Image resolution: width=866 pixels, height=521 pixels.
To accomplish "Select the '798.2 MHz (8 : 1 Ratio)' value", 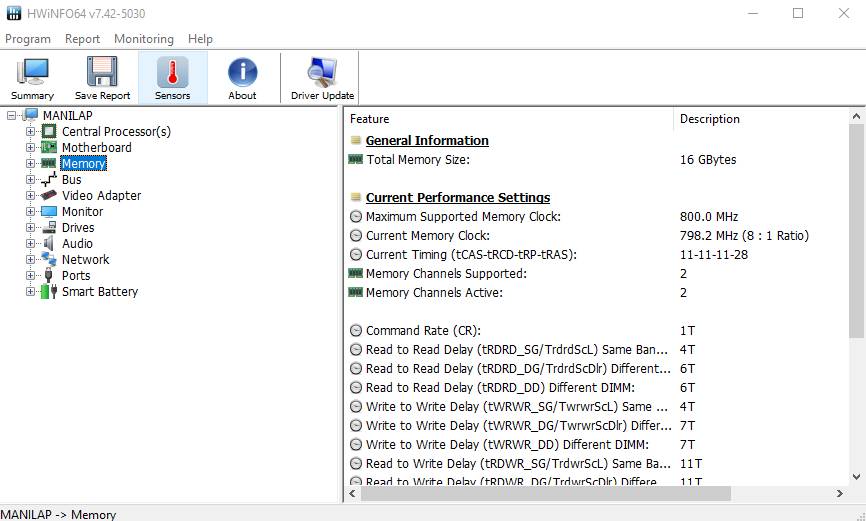I will [x=744, y=235].
